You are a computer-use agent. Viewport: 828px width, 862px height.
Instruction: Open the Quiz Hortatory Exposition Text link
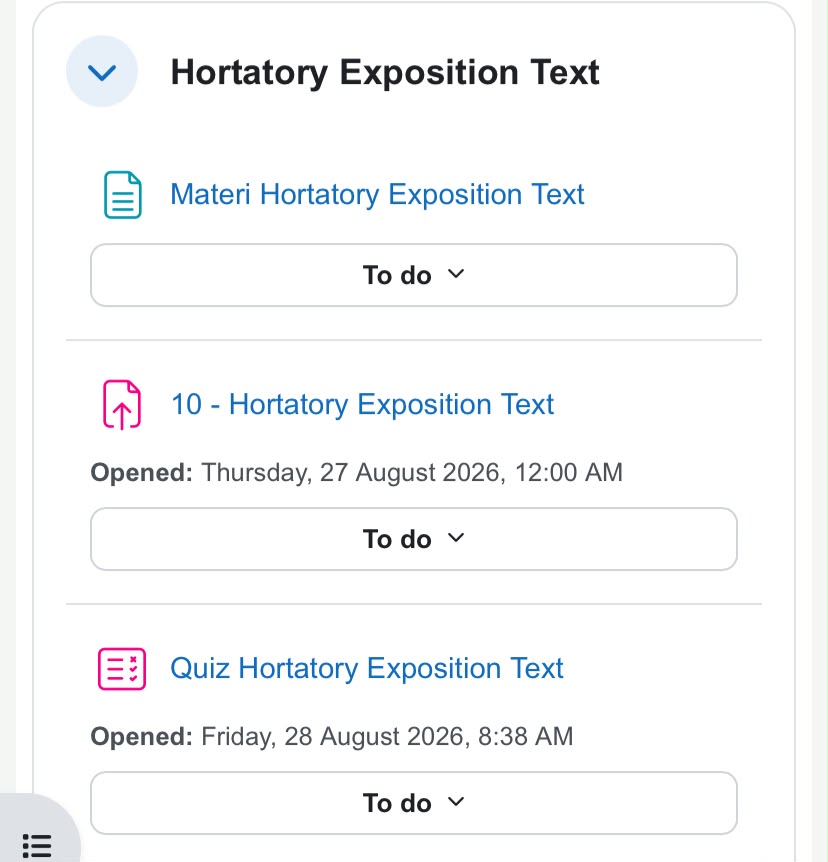[x=367, y=669]
